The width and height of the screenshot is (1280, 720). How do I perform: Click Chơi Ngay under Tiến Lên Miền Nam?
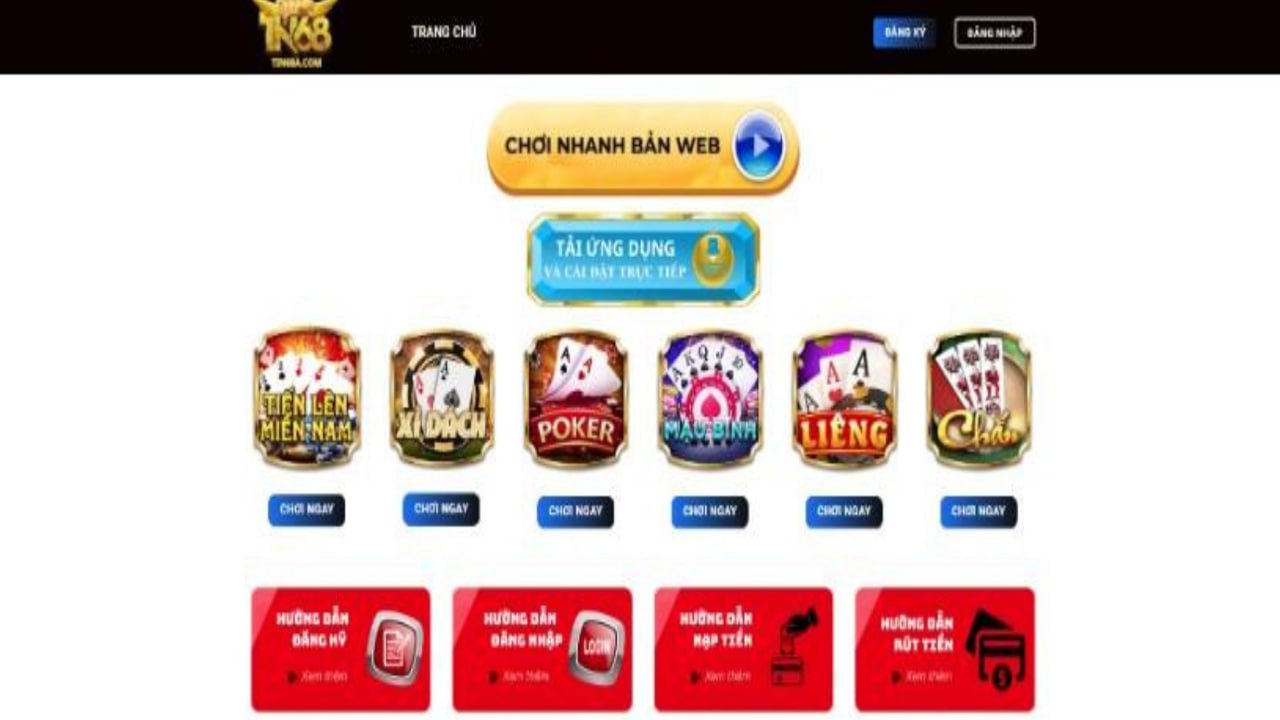(x=306, y=510)
